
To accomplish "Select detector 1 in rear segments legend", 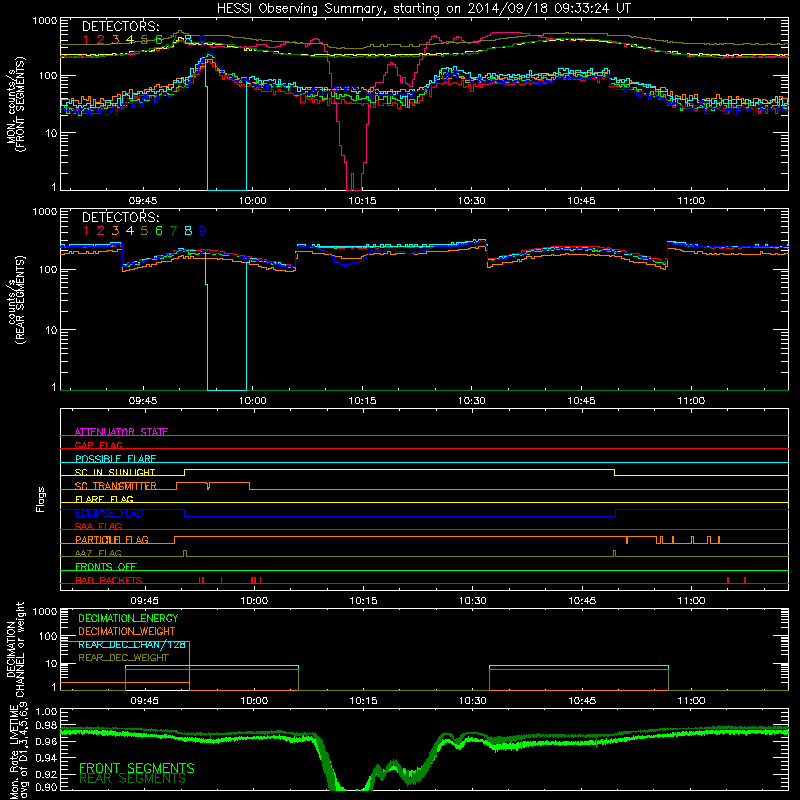I will [x=86, y=231].
